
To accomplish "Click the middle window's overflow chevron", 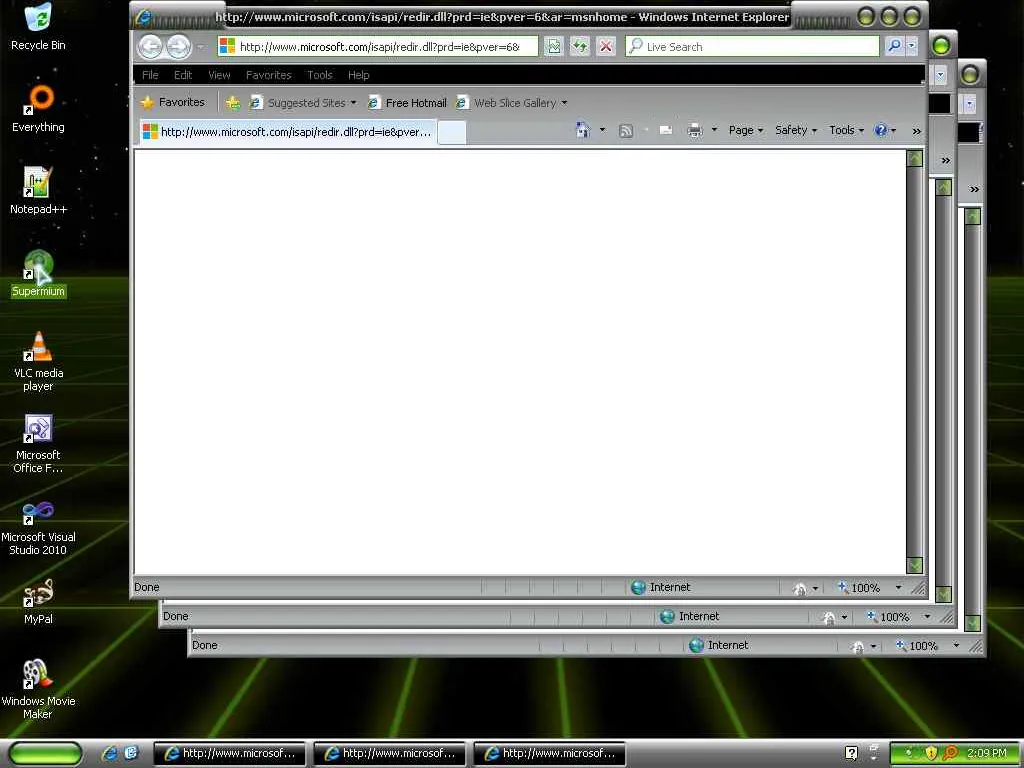I will (x=945, y=161).
